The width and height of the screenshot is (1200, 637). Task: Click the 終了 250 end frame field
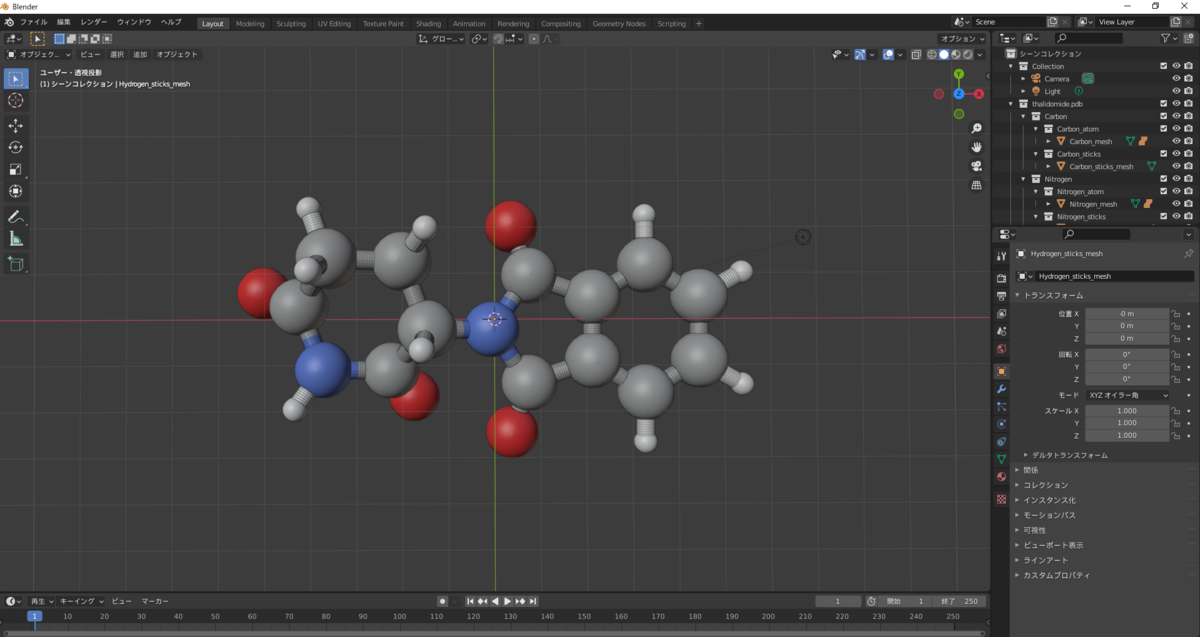[x=960, y=601]
